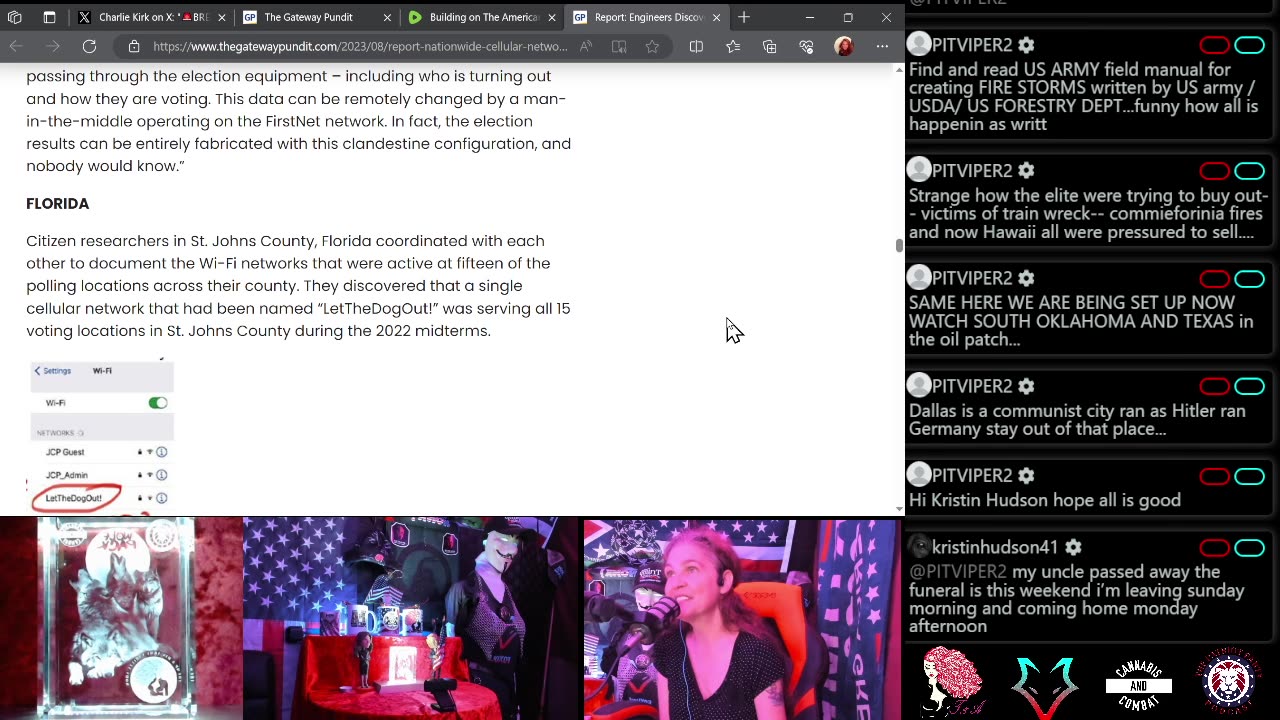The height and width of the screenshot is (720, 1280).
Task: Click the circled LetTheDogOut! network entry
Action: pyautogui.click(x=75, y=498)
